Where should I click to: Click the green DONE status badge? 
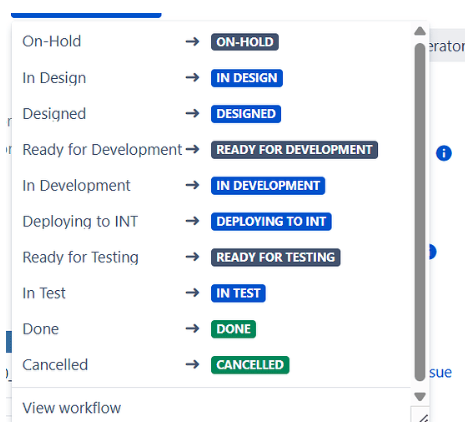[x=233, y=329]
